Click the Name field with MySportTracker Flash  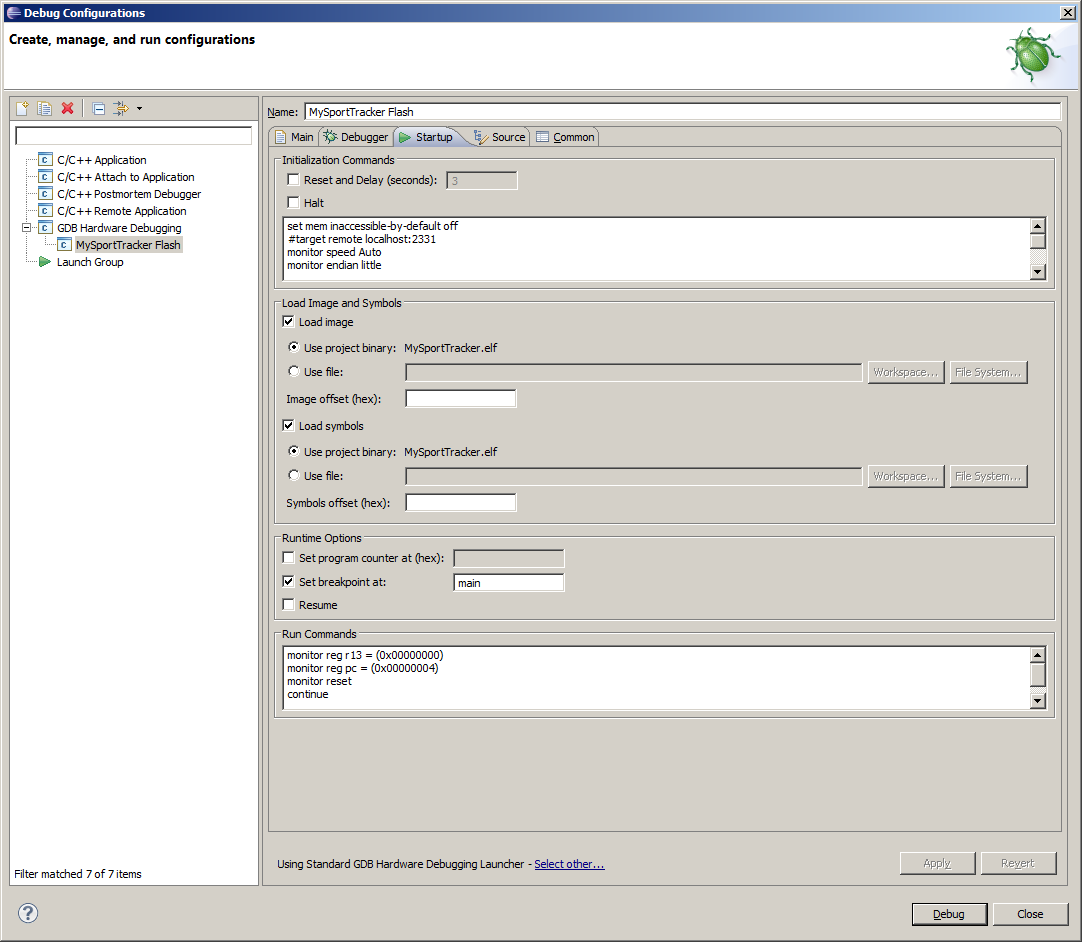(682, 112)
